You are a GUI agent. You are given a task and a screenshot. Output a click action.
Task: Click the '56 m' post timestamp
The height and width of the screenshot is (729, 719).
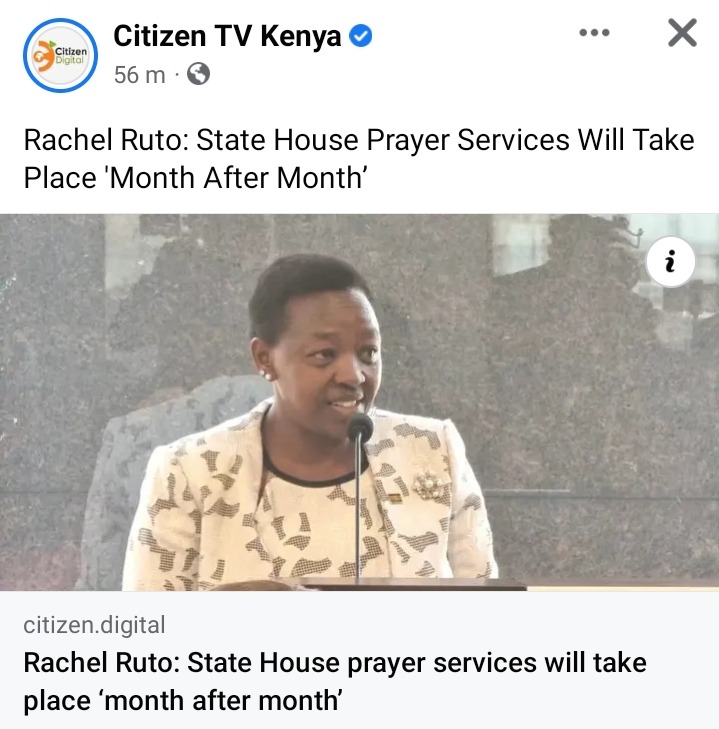coord(140,74)
